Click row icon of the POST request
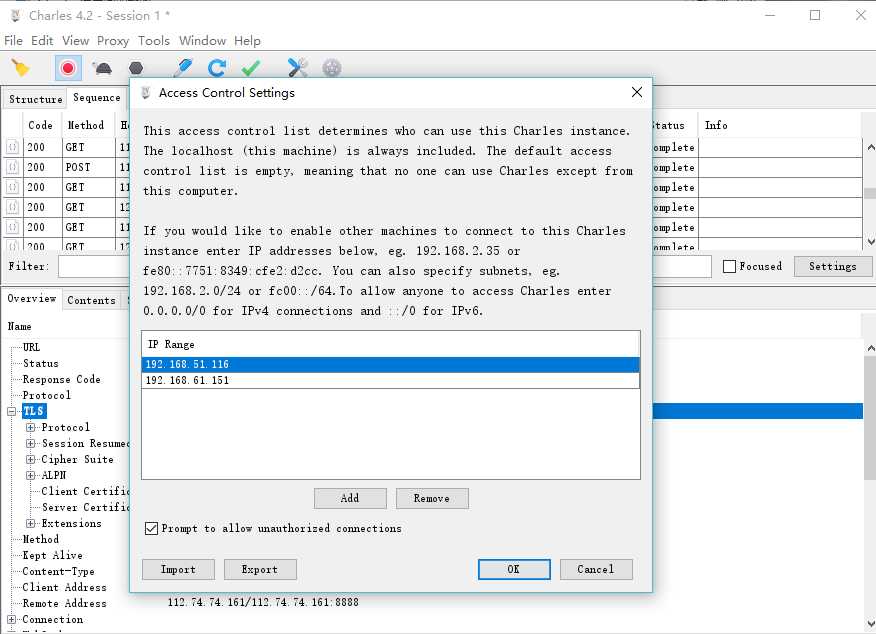Image resolution: width=876 pixels, height=634 pixels. tap(12, 168)
